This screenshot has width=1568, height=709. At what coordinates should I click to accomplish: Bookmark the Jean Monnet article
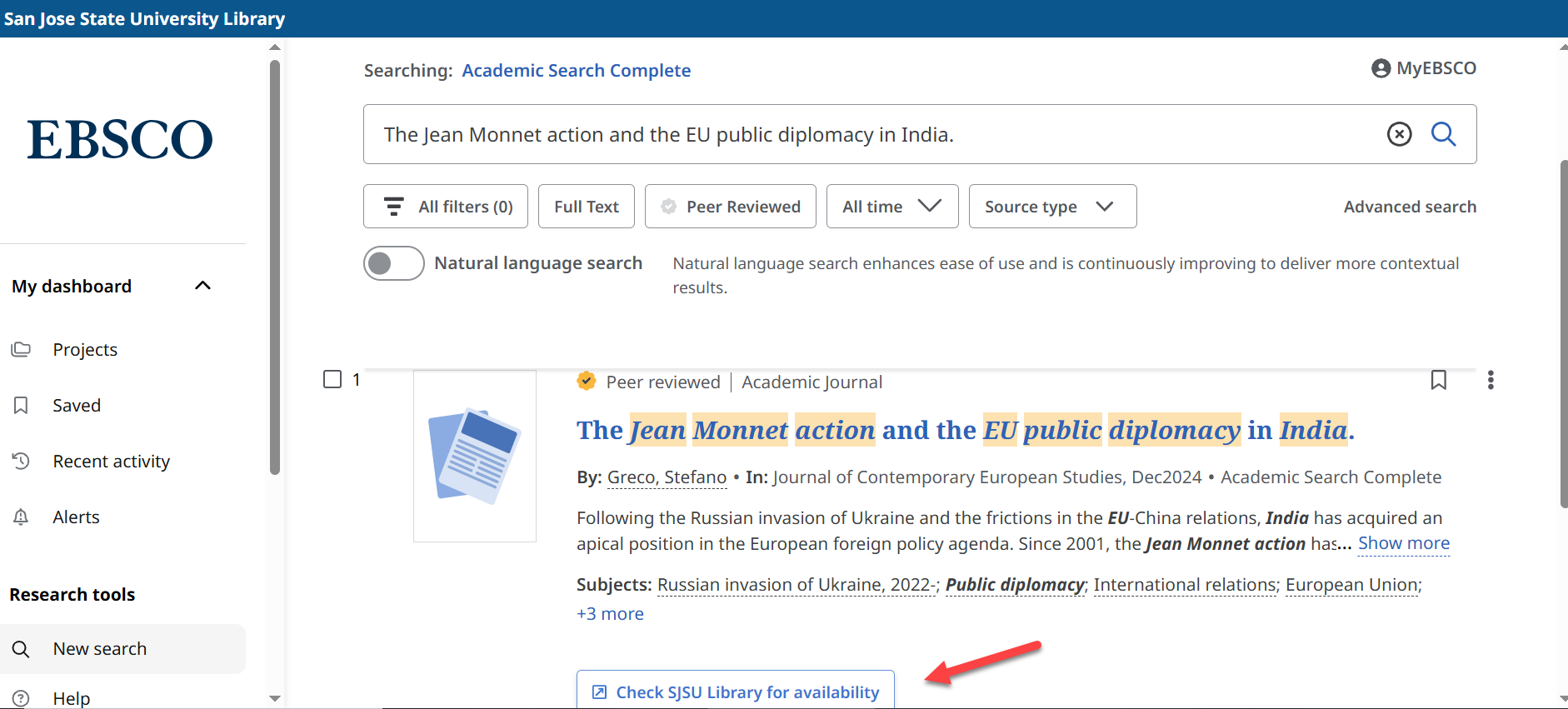tap(1438, 380)
